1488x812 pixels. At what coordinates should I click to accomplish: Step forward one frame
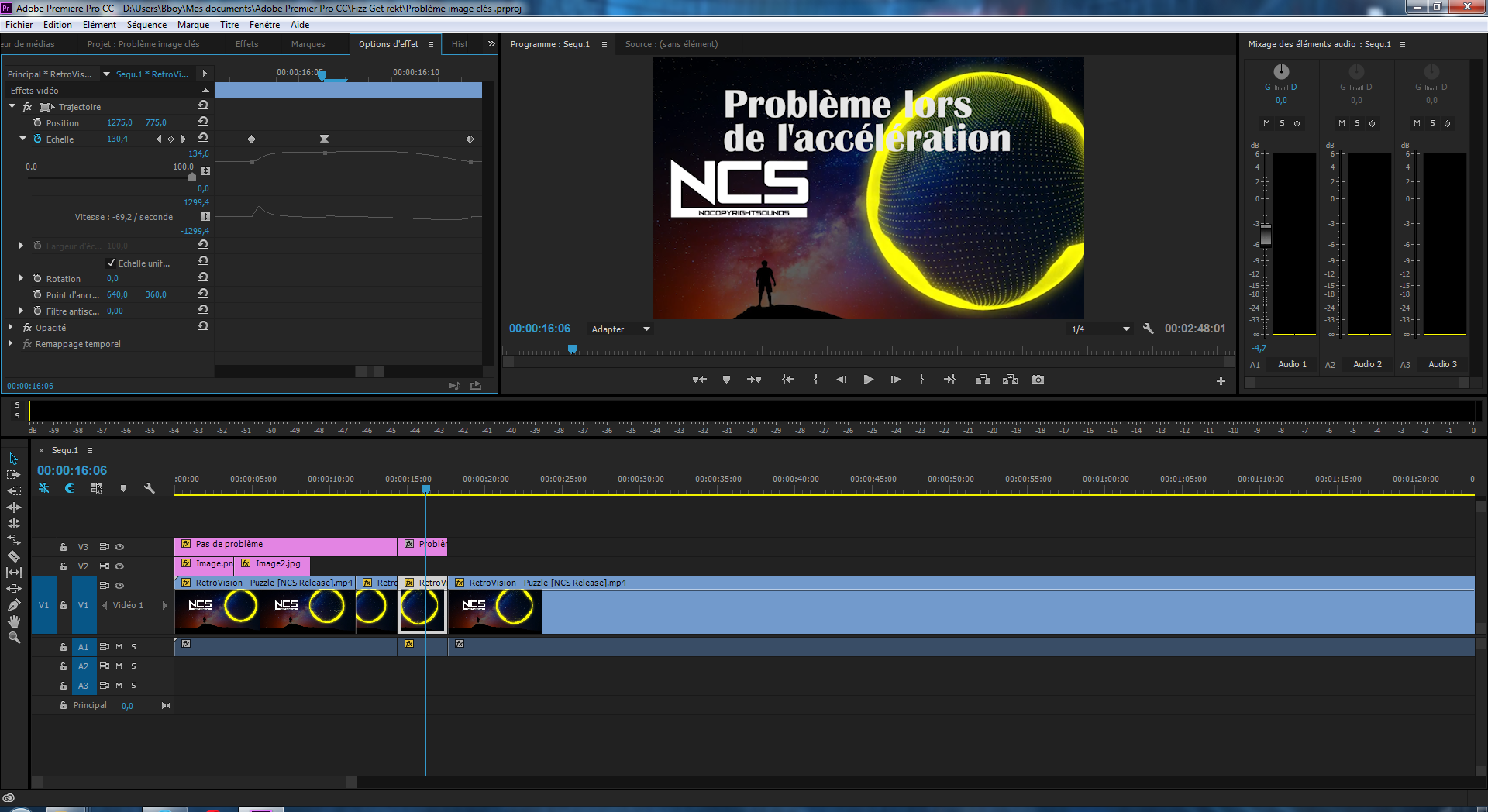point(895,380)
